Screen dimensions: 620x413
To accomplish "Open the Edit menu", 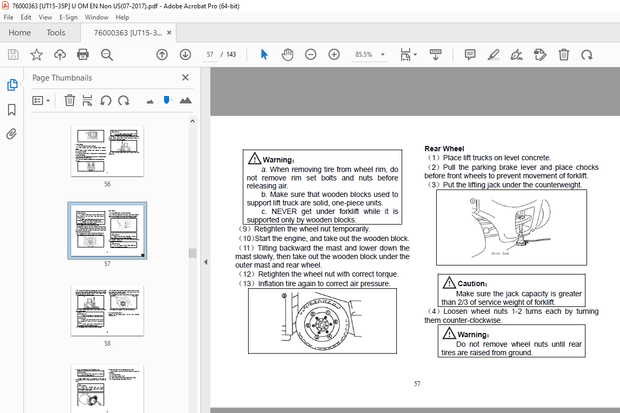I will pyautogui.click(x=26, y=17).
